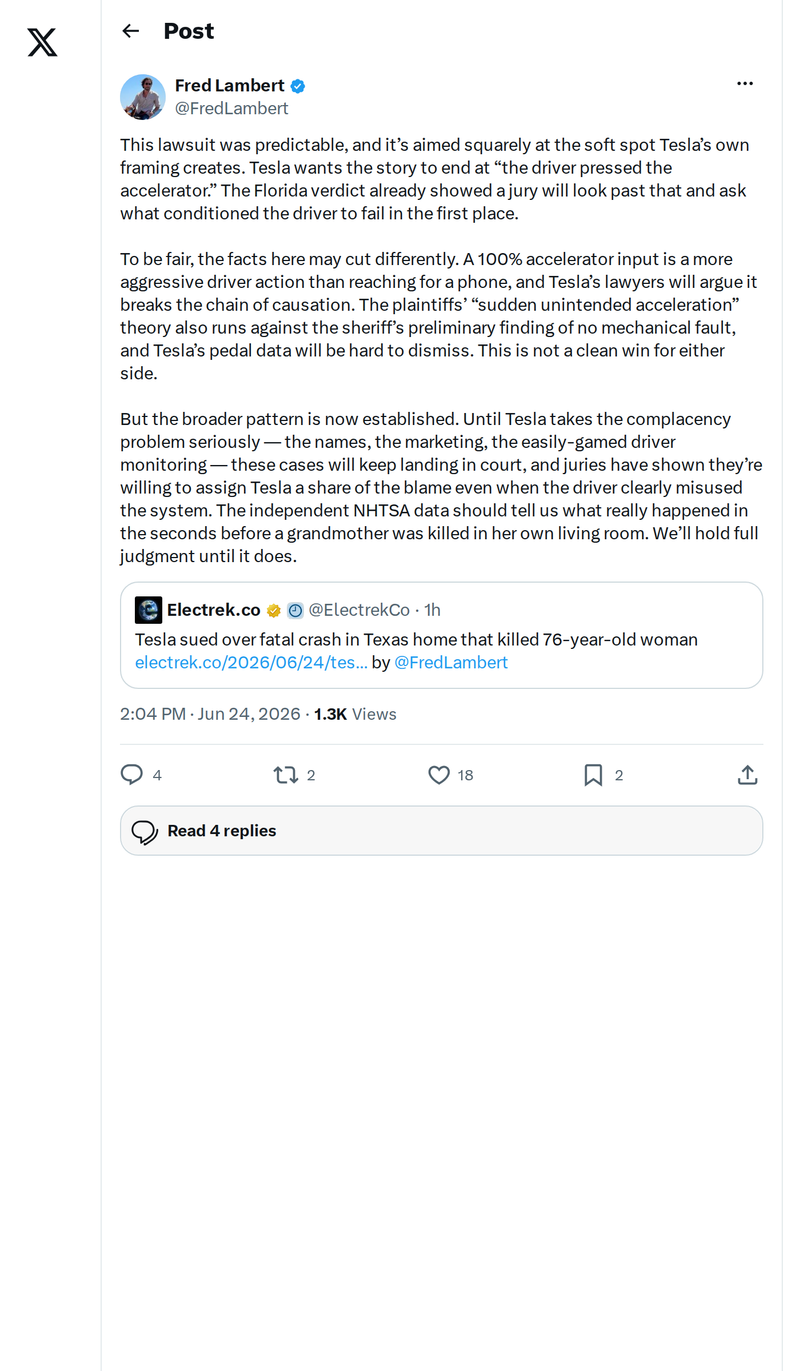Image resolution: width=800 pixels, height=1371 pixels.
Task: Click the gold verified badge beside Electrek.co
Action: pos(273,611)
